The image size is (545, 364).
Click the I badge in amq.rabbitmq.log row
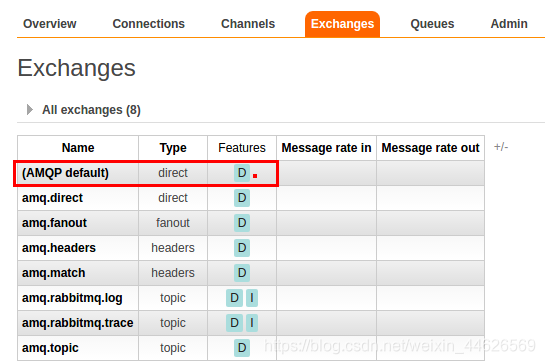[252, 298]
